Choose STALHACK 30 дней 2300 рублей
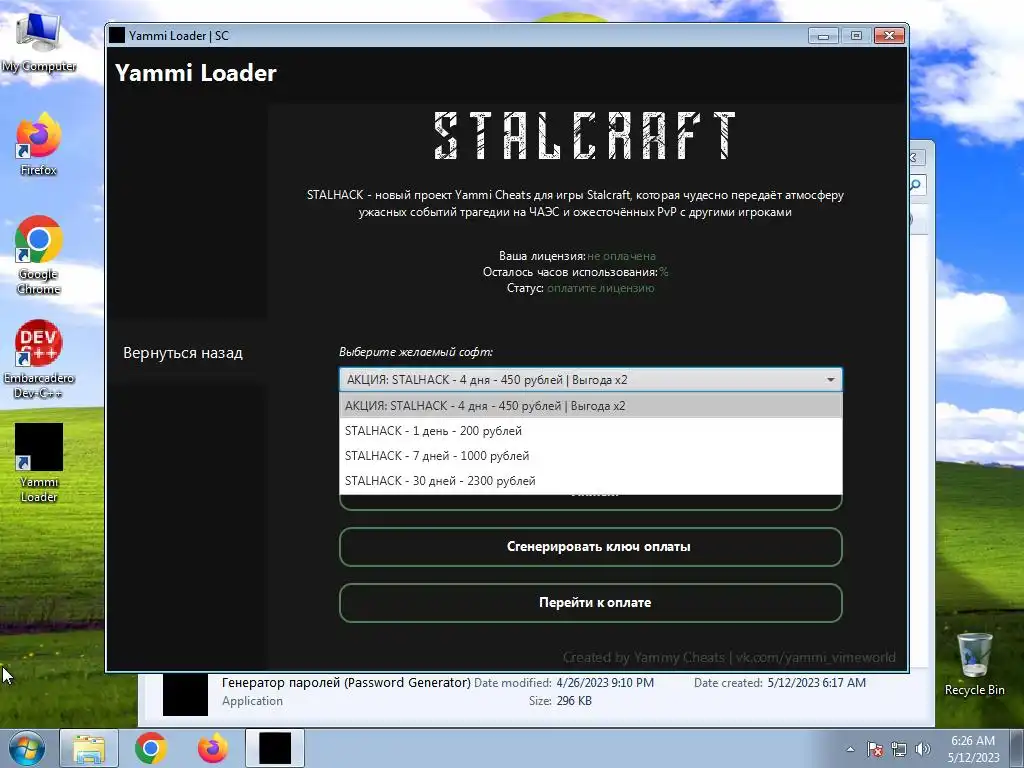 pos(591,481)
